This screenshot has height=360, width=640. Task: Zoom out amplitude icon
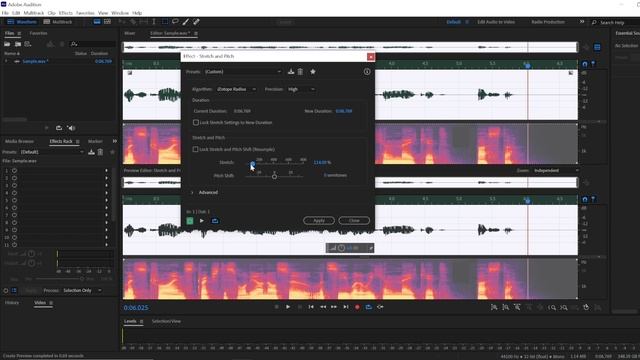click(x=506, y=307)
